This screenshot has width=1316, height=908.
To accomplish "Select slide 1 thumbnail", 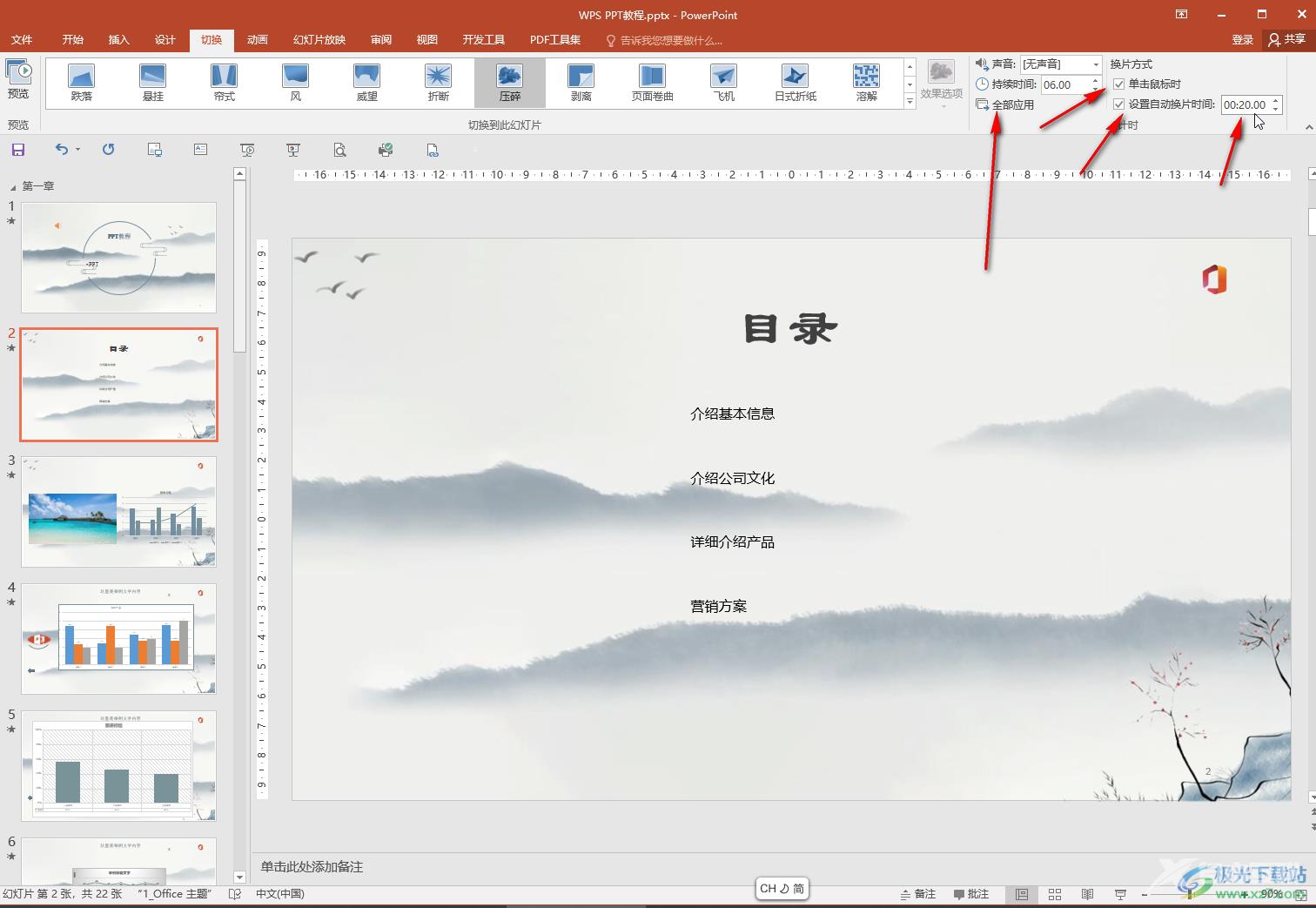I will pos(118,258).
